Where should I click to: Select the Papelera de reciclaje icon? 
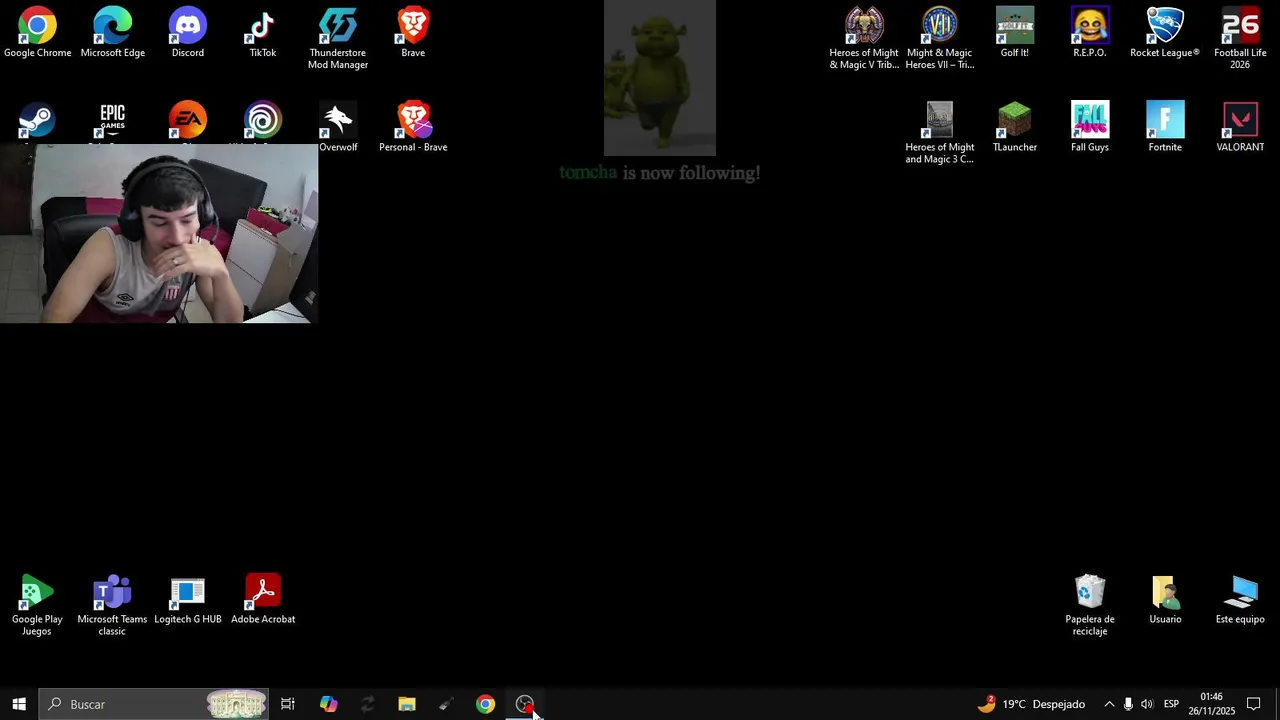click(x=1089, y=605)
